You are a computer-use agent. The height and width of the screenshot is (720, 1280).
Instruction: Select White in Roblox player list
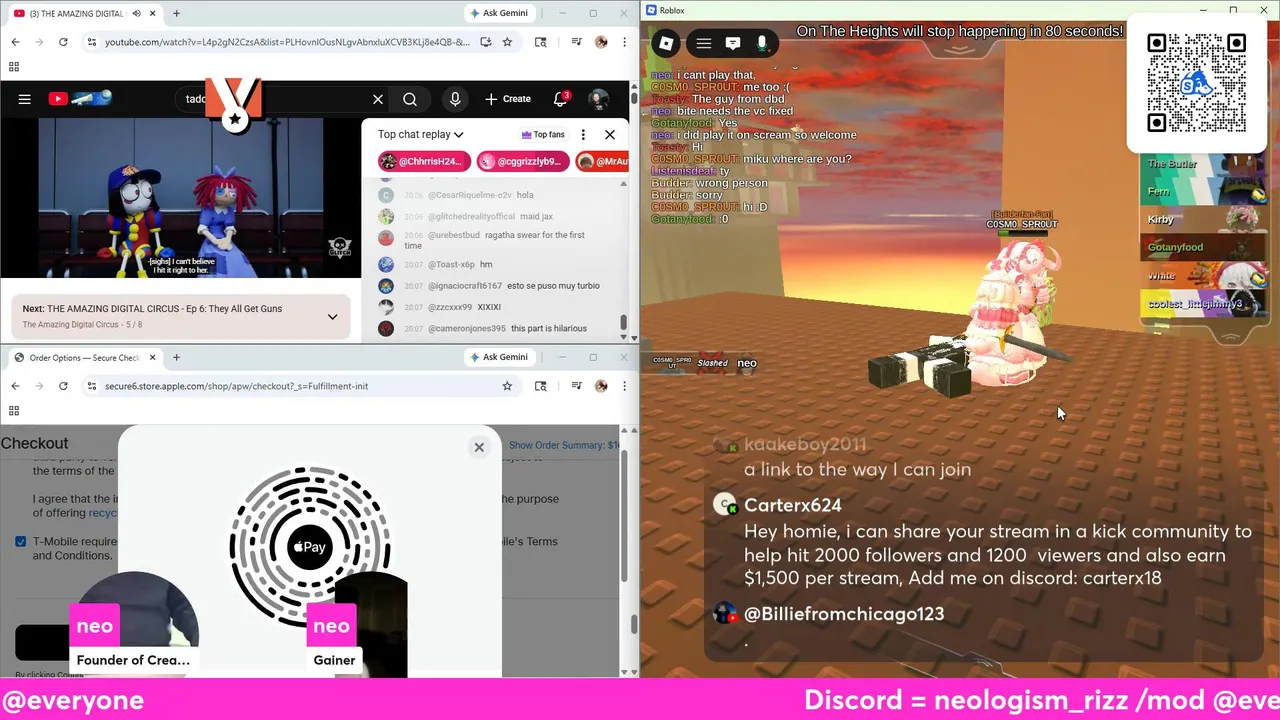pos(1202,275)
